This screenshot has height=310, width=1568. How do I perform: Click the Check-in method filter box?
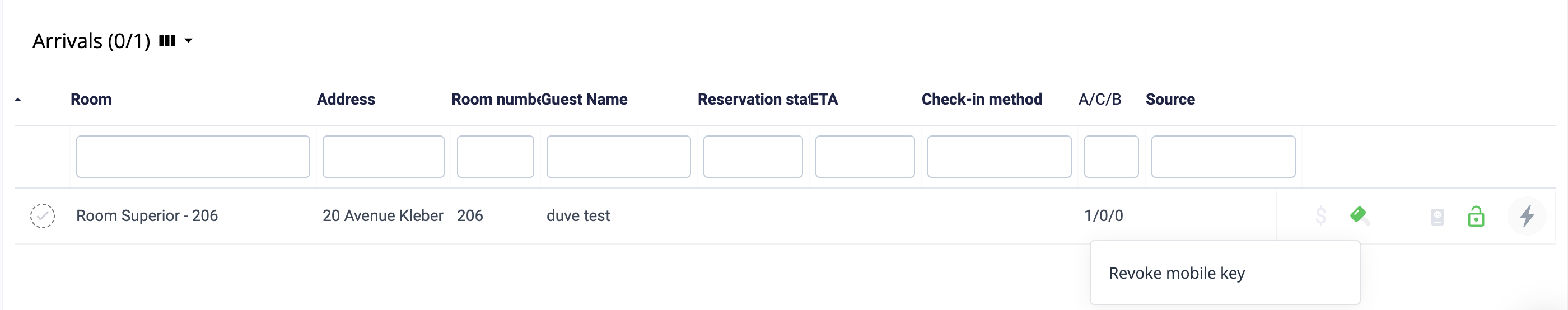click(x=999, y=157)
